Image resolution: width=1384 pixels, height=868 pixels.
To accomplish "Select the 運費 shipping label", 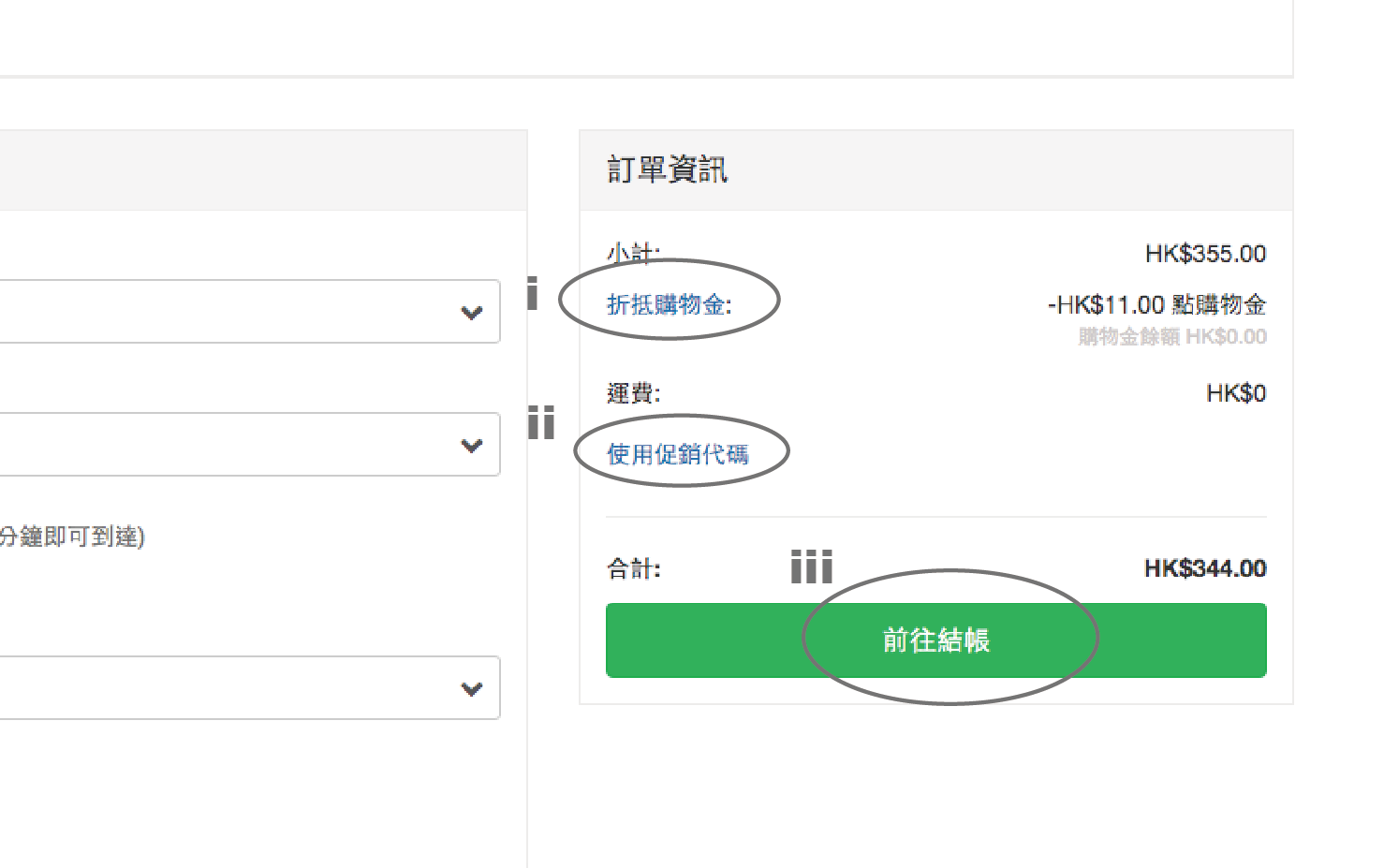I will [633, 393].
